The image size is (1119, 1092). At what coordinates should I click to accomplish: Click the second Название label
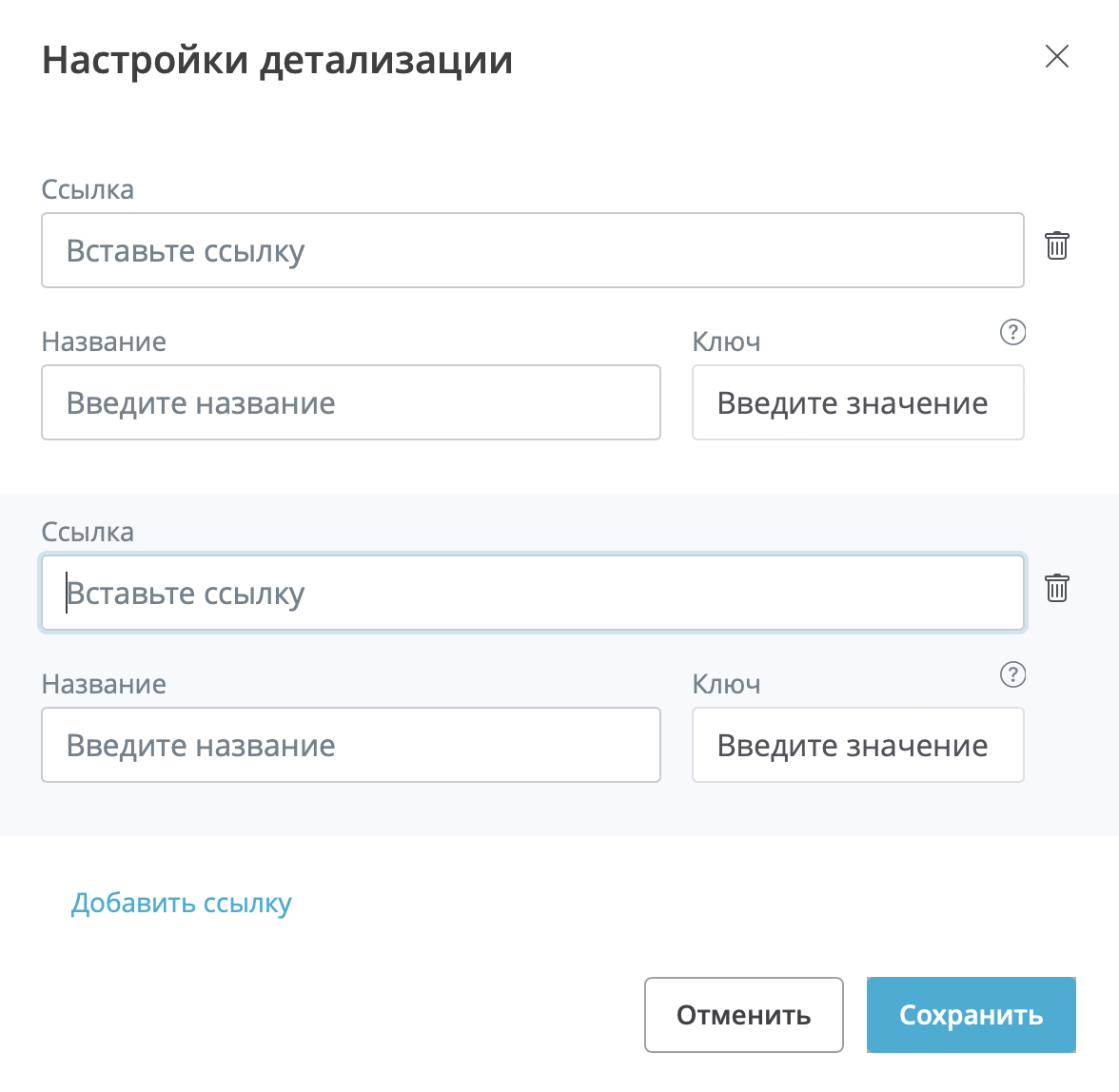click(104, 685)
